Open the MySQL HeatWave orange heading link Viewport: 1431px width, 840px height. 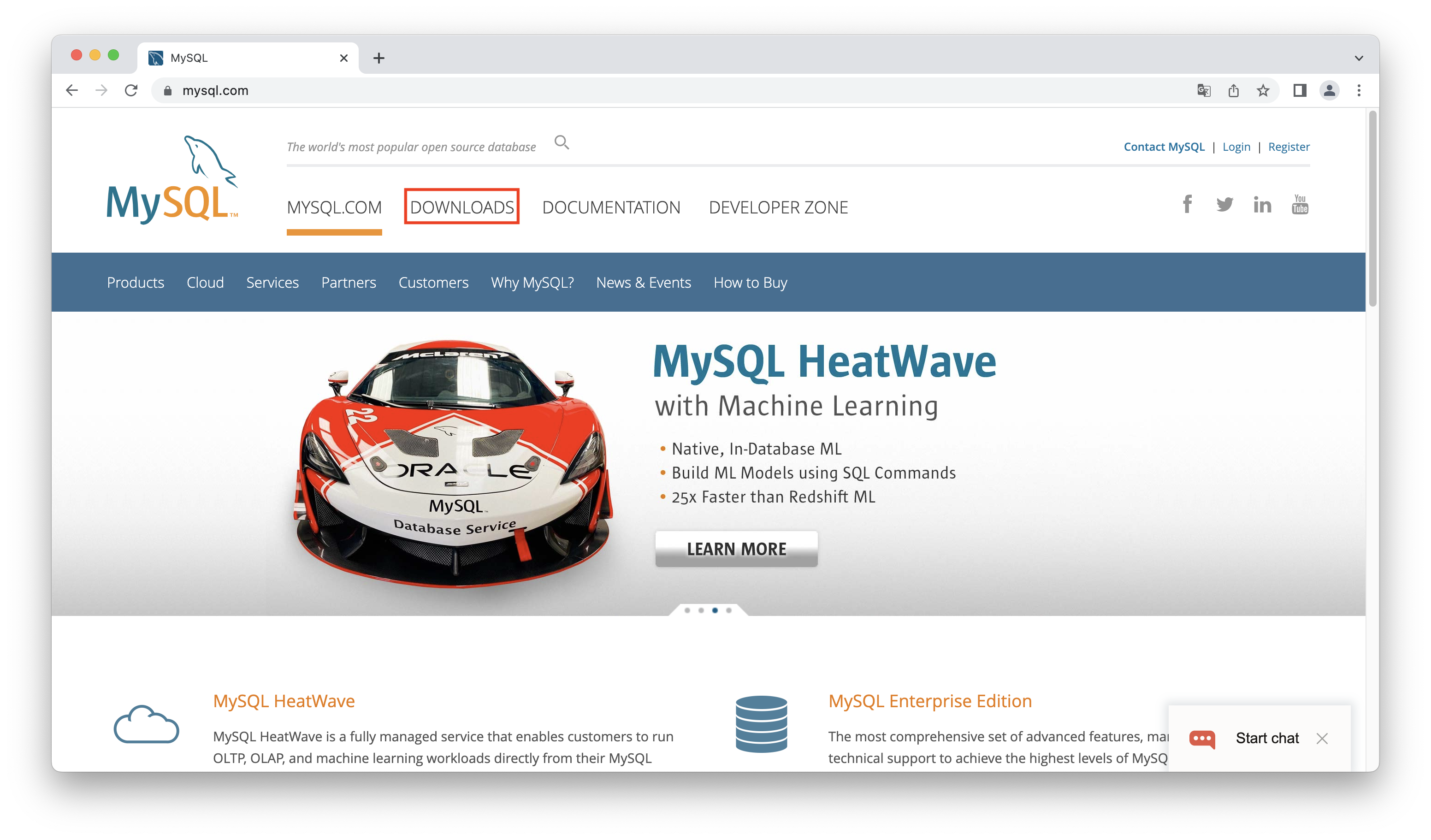click(284, 701)
